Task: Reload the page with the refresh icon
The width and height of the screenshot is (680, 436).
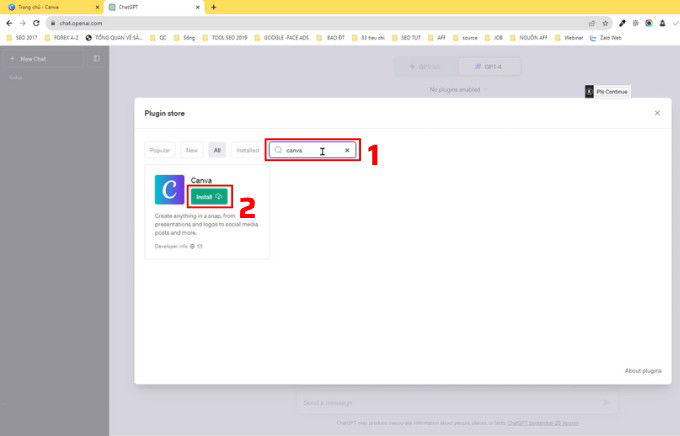Action: (x=36, y=23)
